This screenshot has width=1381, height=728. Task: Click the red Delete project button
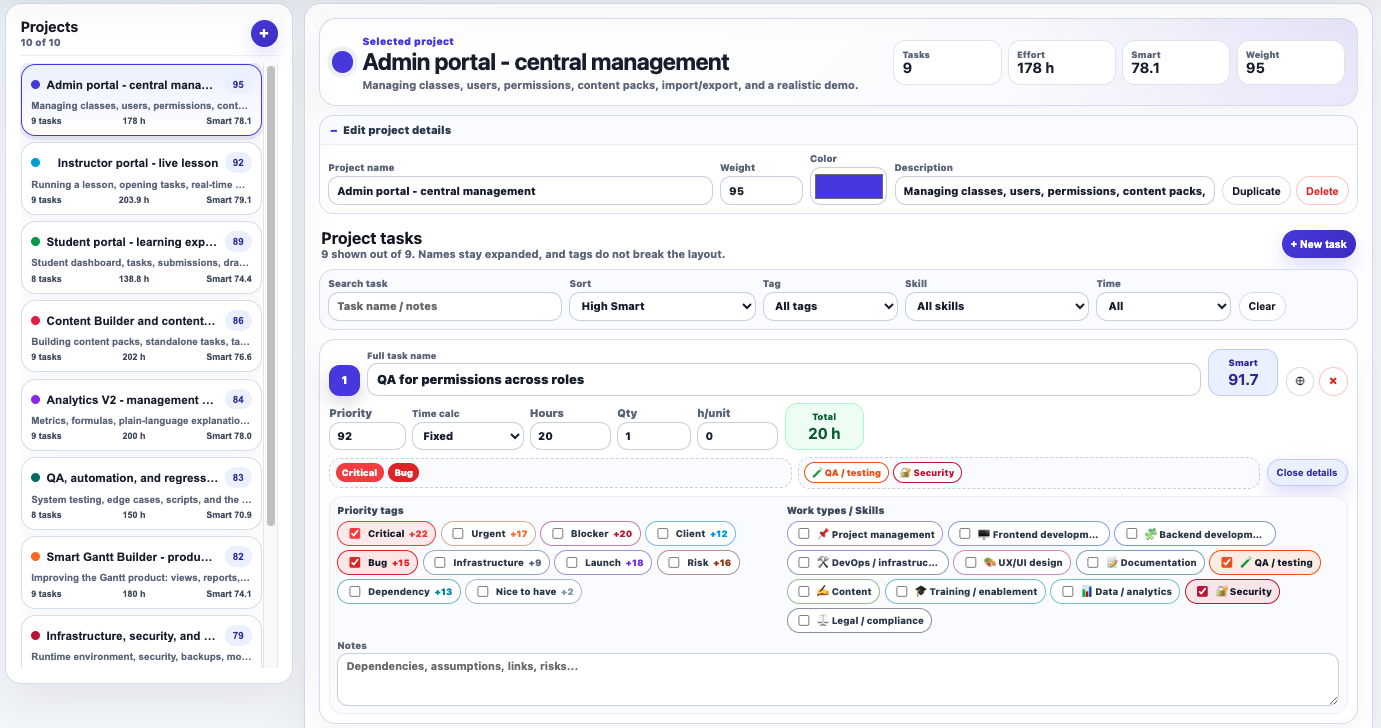(1322, 191)
